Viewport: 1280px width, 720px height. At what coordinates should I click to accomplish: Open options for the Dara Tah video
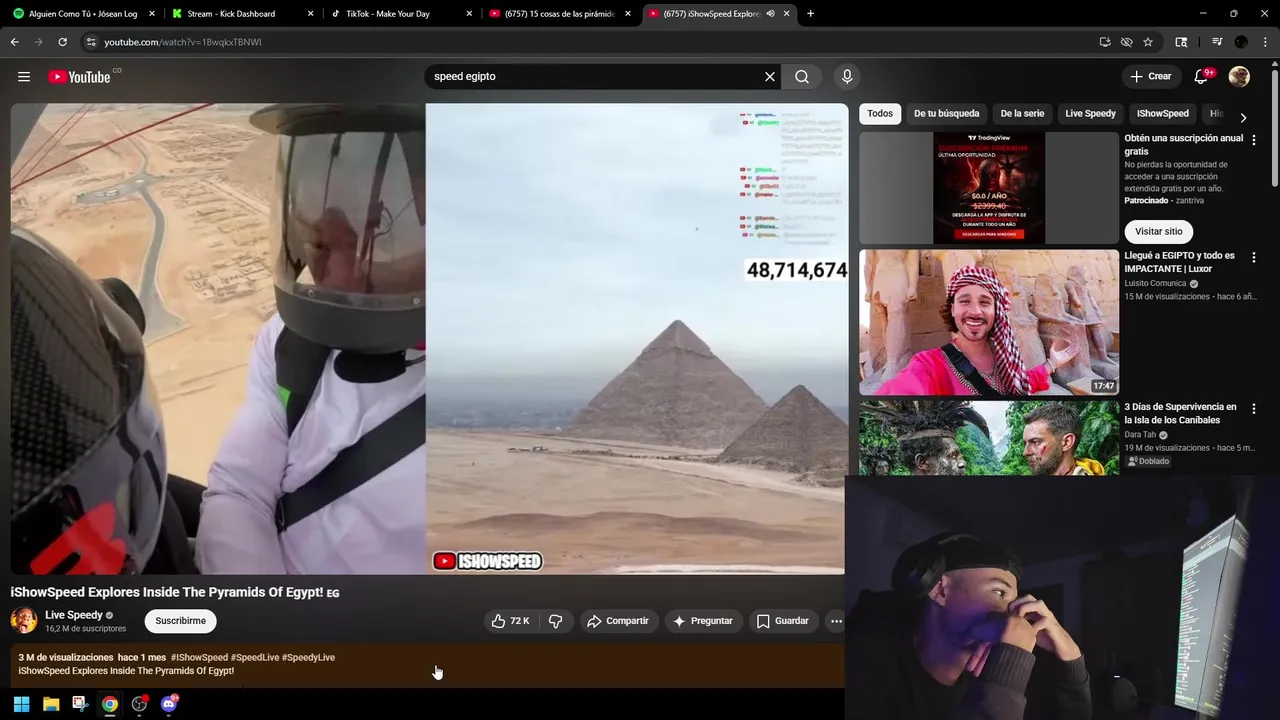[1254, 408]
